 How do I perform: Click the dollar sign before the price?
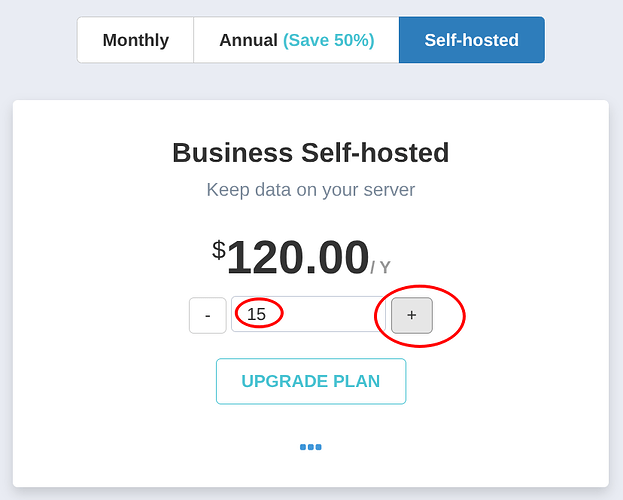coord(219,250)
